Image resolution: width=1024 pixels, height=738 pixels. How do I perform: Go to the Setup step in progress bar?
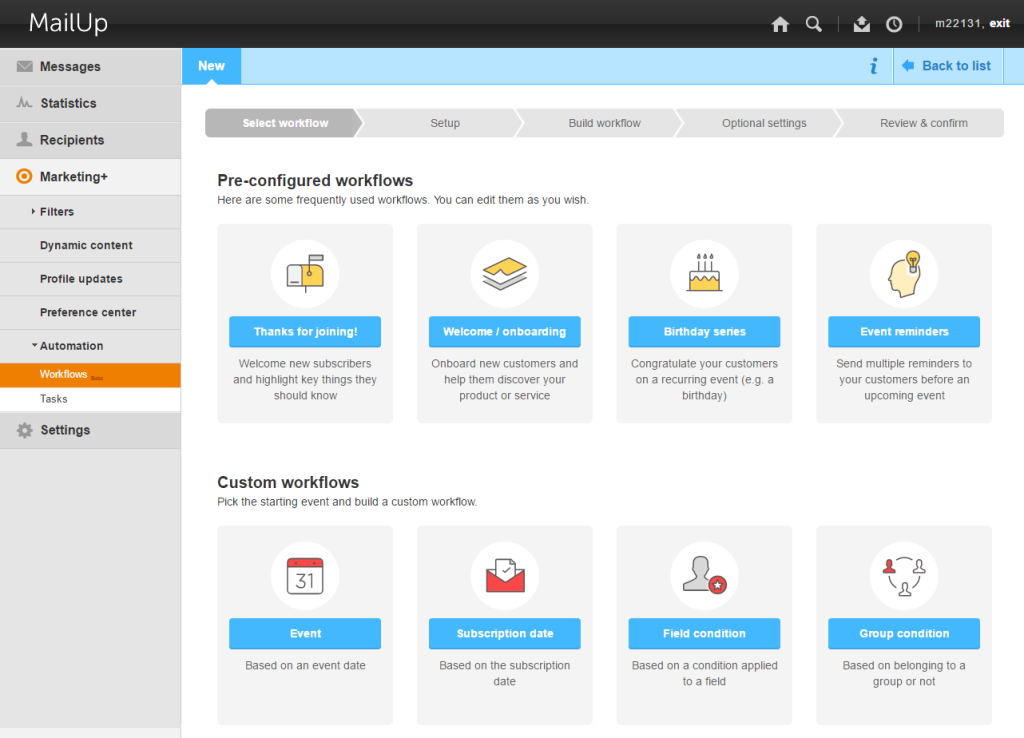tap(445, 123)
